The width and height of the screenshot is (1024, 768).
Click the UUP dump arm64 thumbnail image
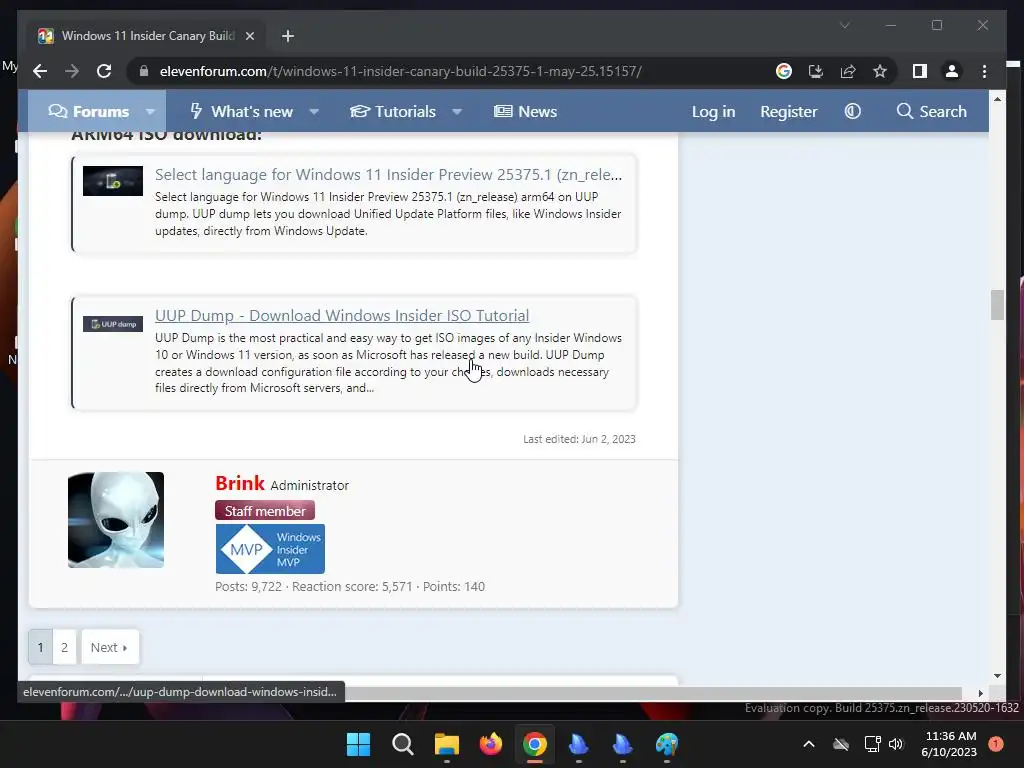(x=112, y=181)
